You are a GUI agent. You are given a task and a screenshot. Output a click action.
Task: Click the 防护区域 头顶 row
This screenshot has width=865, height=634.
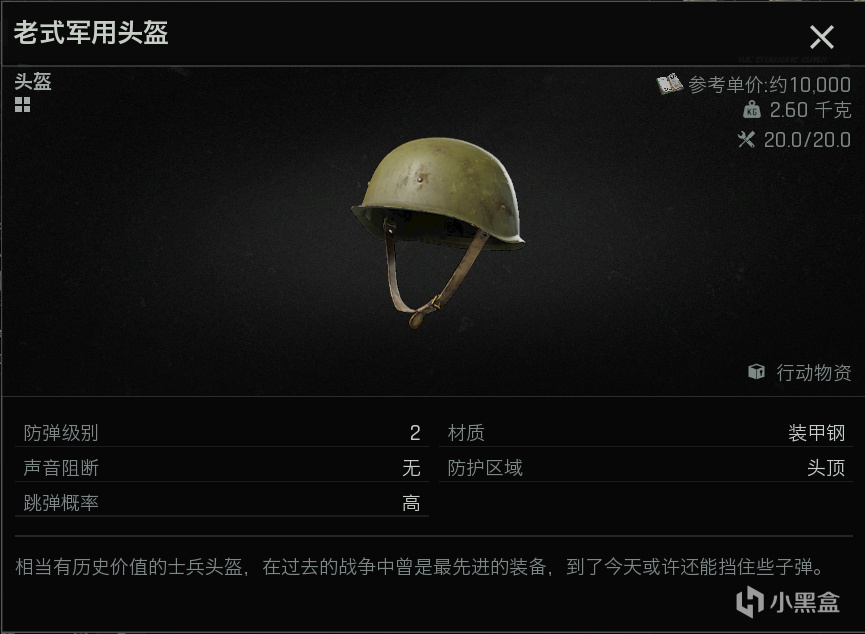(x=645, y=468)
